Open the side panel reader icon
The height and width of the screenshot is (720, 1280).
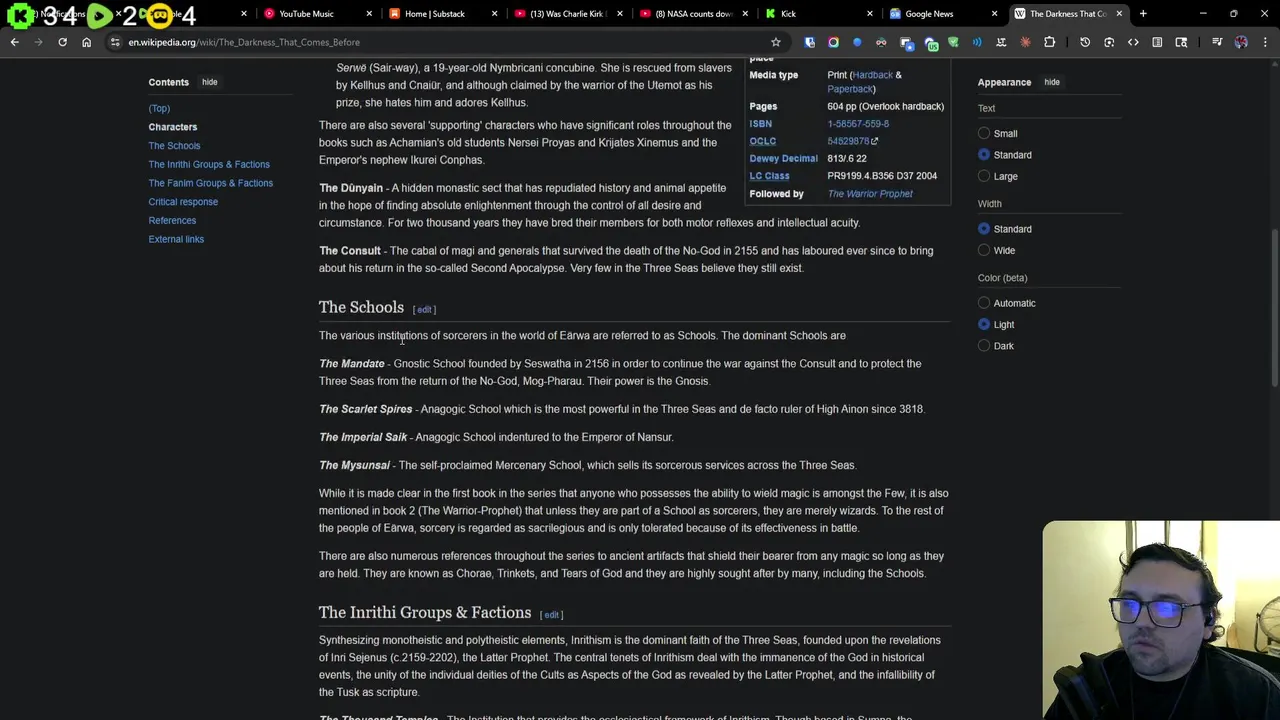[x=1157, y=42]
